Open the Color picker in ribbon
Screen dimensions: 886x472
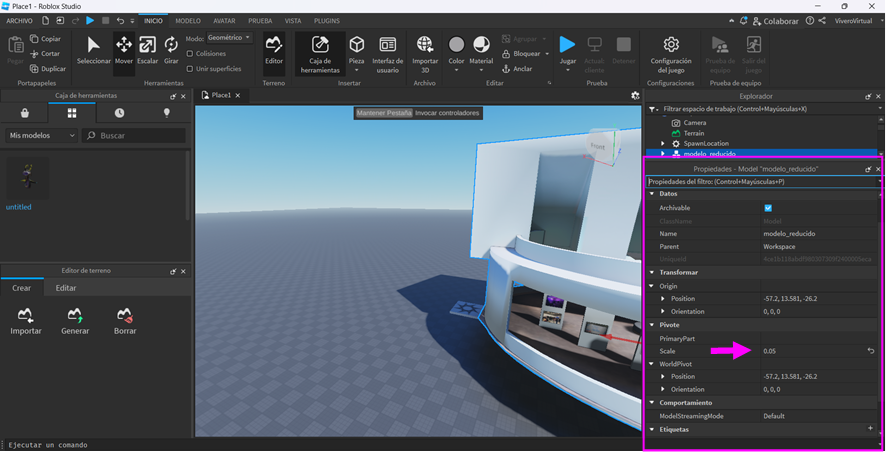click(x=456, y=50)
